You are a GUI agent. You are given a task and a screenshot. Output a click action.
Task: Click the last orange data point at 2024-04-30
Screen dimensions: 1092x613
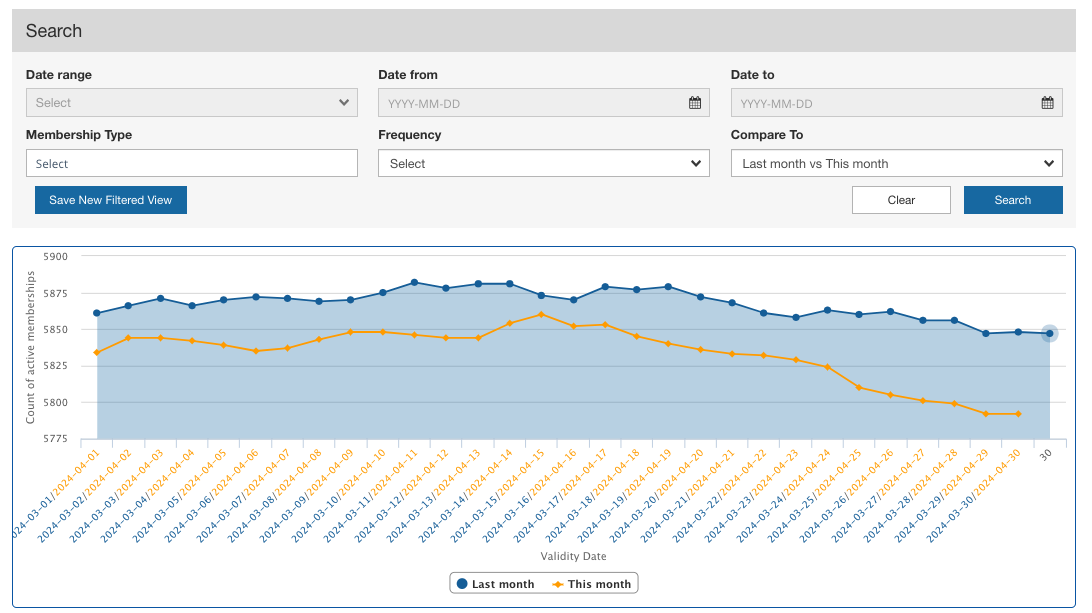1018,414
